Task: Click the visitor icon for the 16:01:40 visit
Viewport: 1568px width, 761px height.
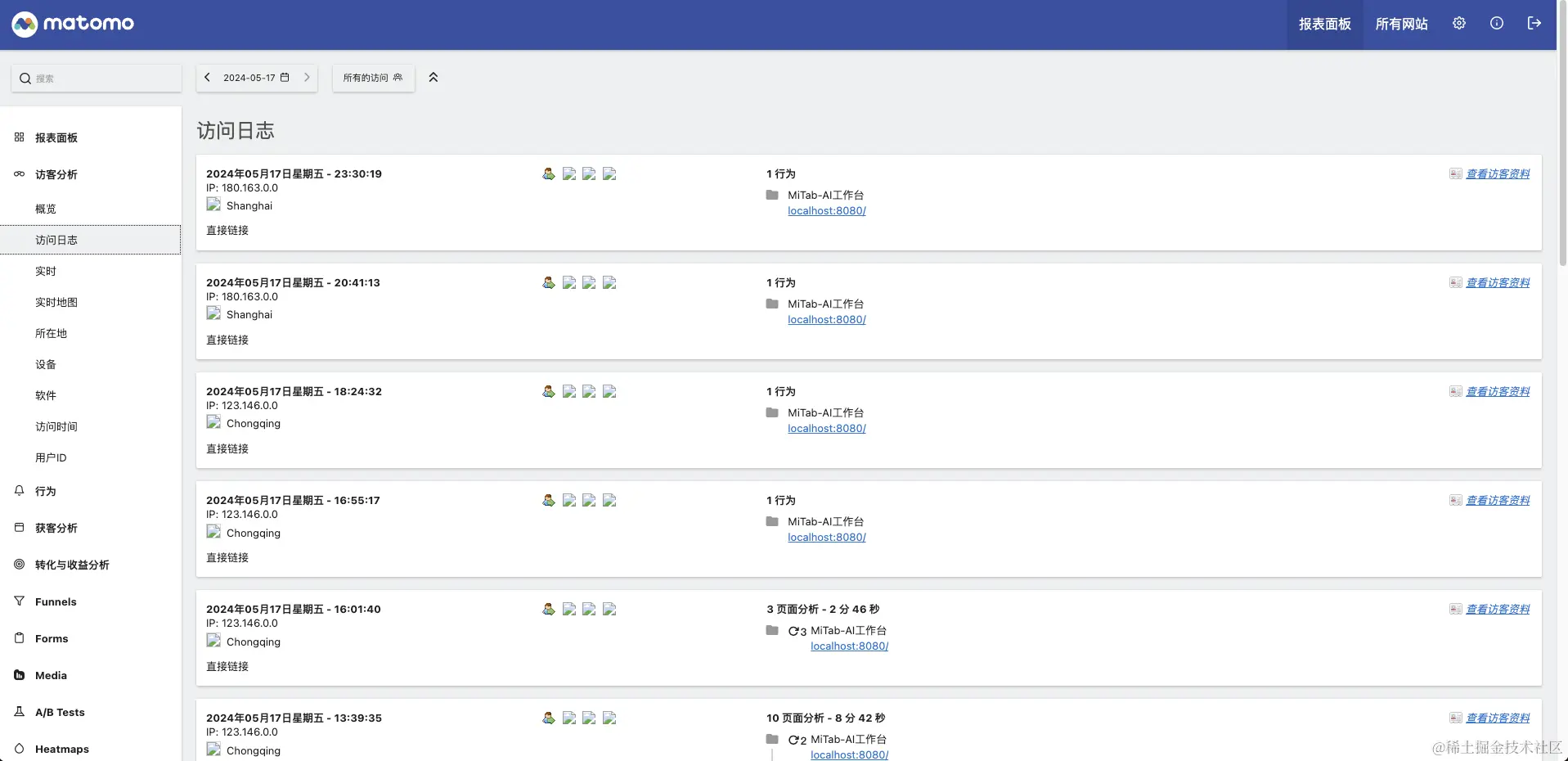Action: point(549,609)
